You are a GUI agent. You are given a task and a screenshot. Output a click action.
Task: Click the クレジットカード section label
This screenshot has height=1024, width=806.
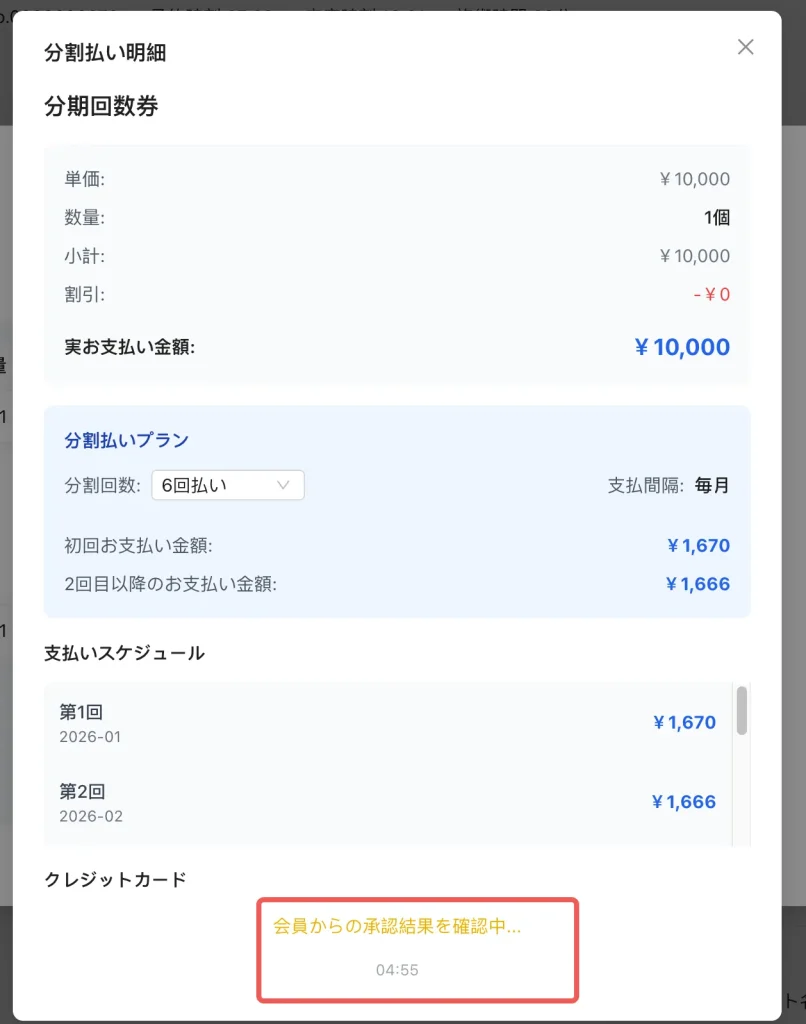[x=115, y=880]
